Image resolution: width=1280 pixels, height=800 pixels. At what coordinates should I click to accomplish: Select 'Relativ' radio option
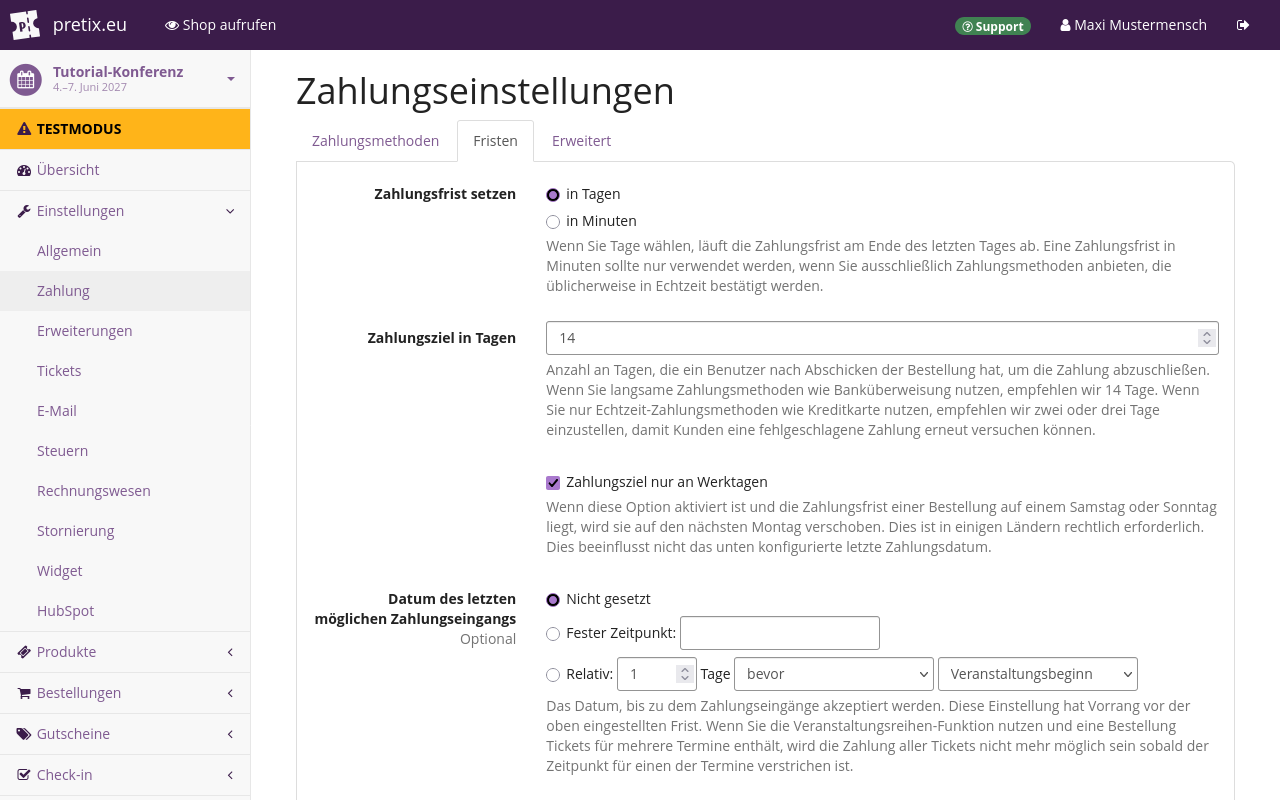553,675
